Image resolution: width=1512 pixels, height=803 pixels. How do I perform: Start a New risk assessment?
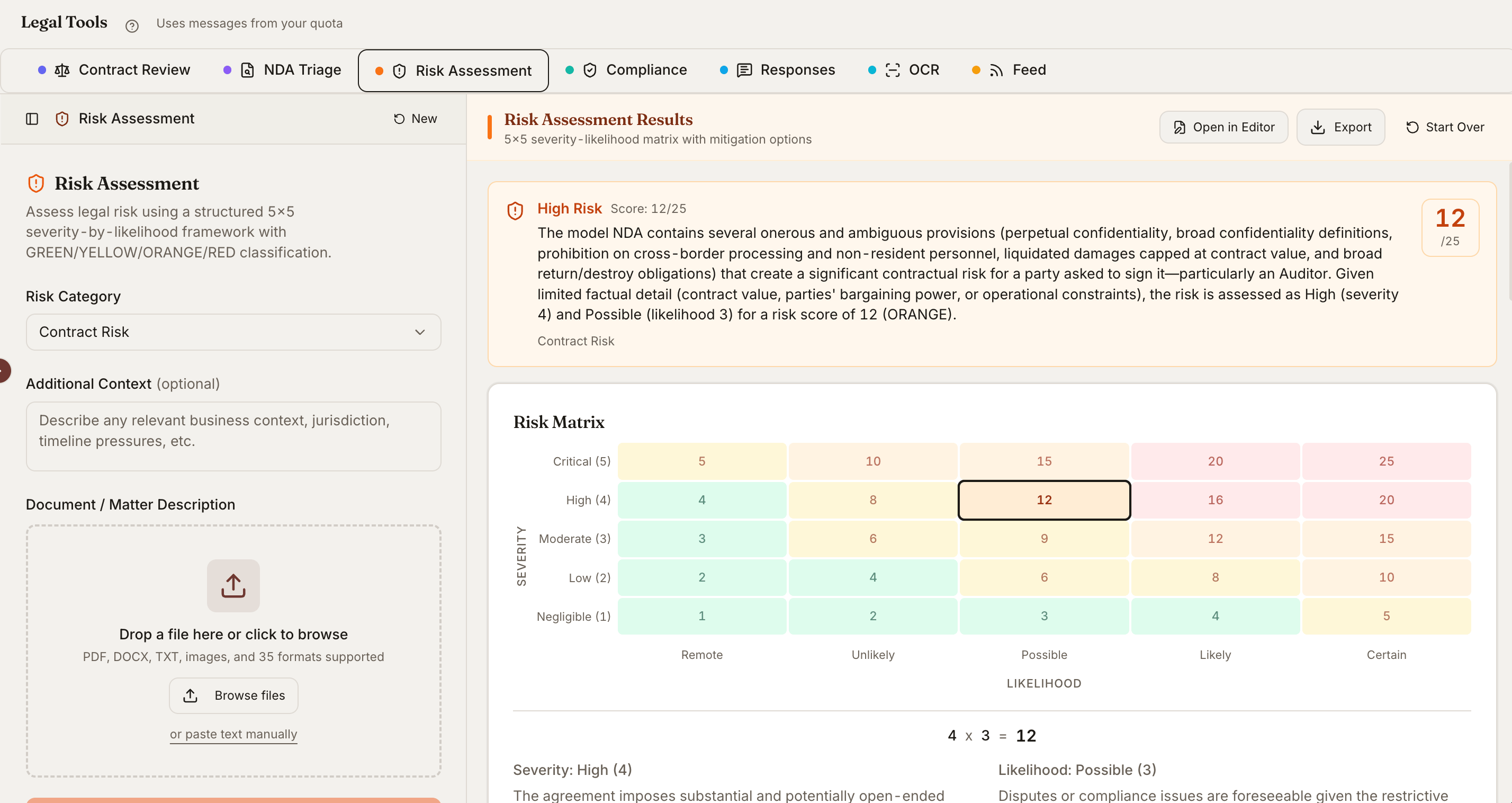pos(415,119)
